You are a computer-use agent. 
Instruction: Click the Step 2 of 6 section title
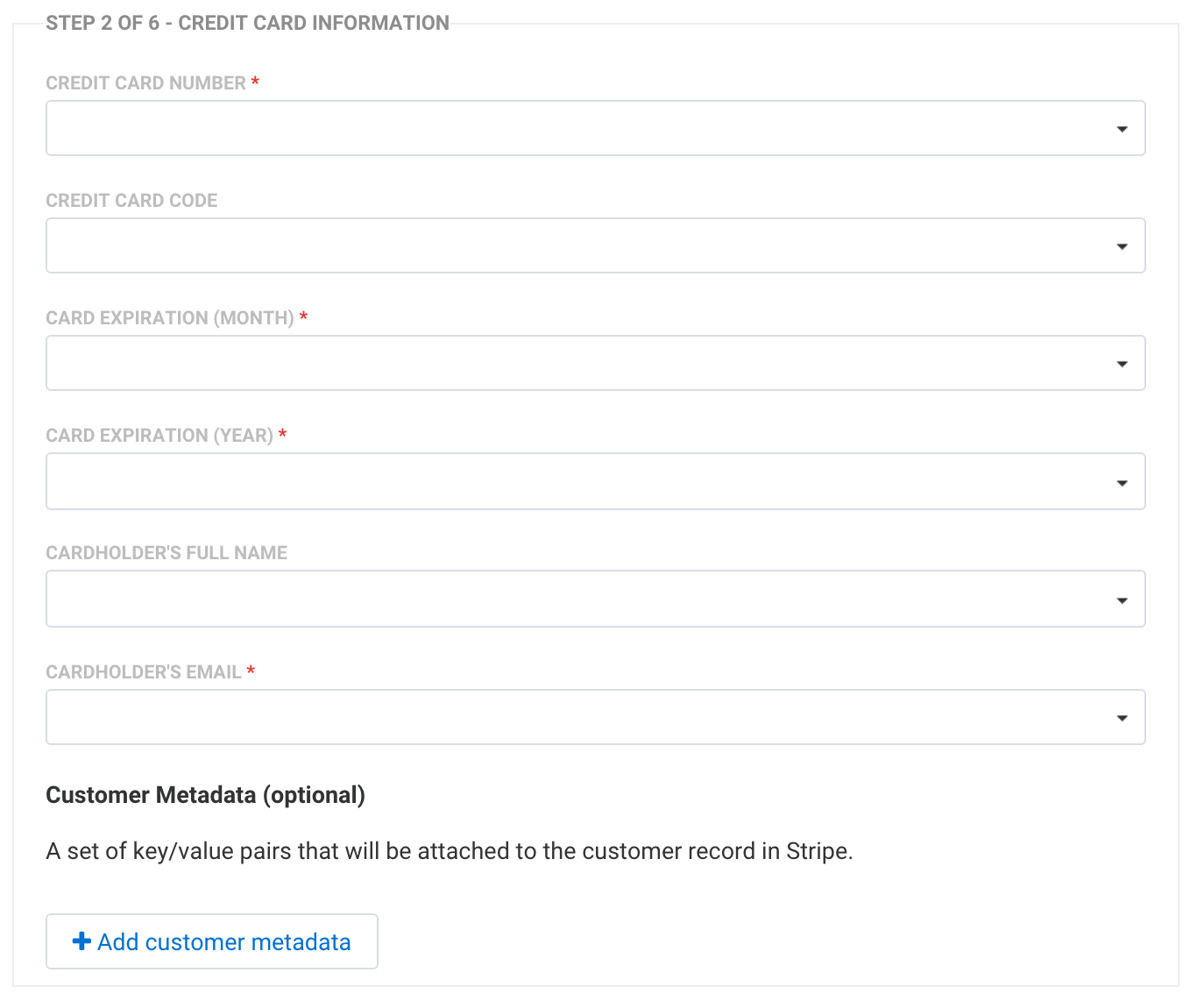point(247,24)
